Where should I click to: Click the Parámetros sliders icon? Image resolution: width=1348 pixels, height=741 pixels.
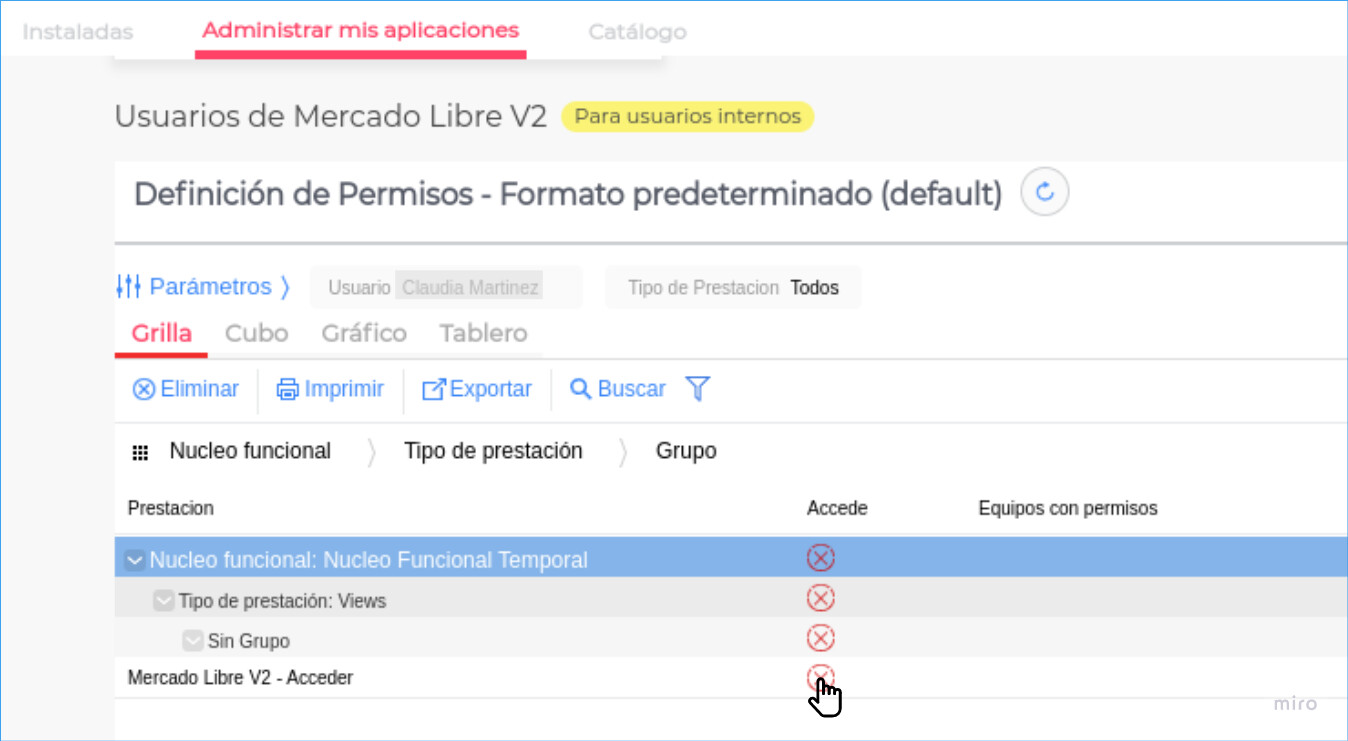128,287
